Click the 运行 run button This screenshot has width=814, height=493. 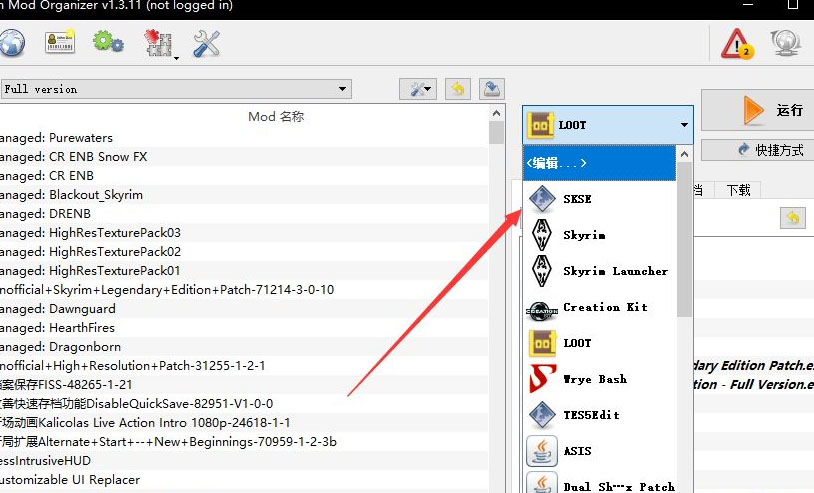point(758,110)
